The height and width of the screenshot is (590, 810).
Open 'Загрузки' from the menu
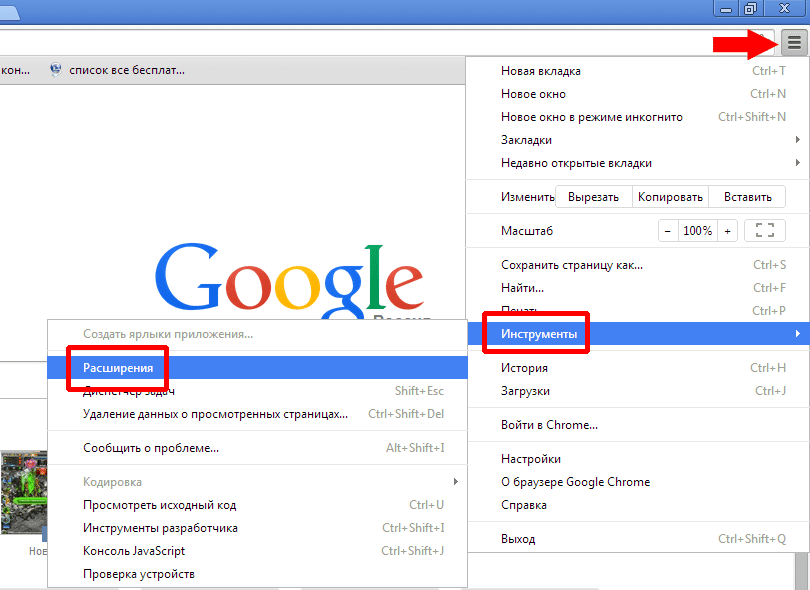click(x=638, y=391)
